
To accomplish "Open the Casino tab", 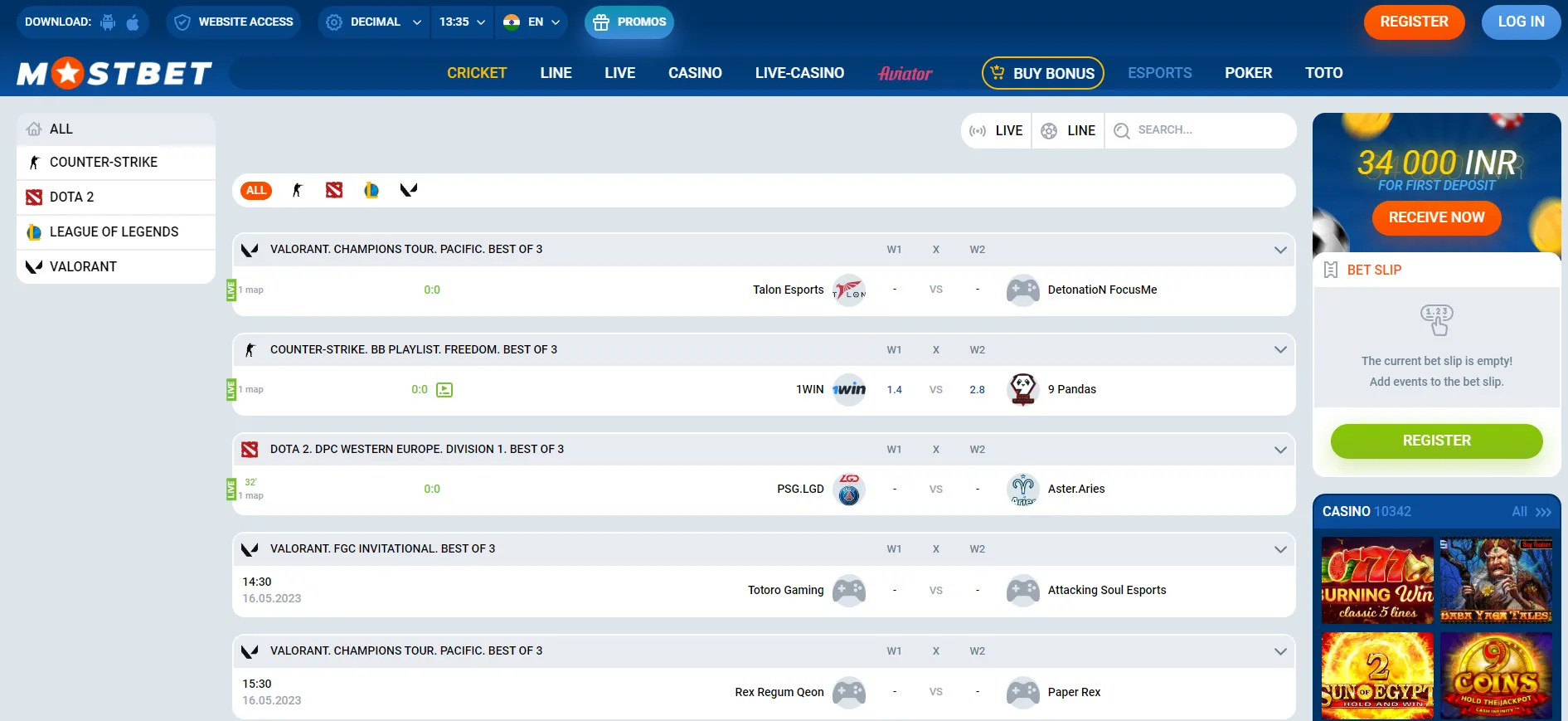I will tap(695, 73).
